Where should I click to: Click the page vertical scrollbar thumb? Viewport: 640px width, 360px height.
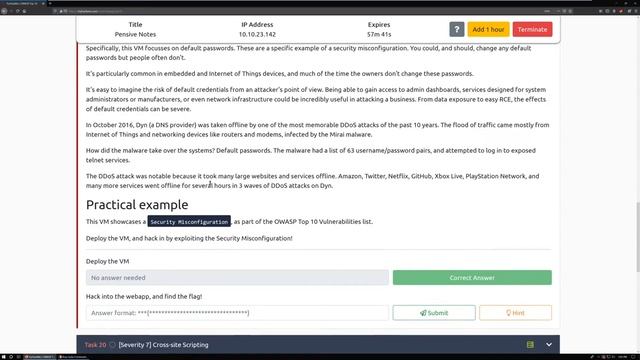(x=638, y=237)
